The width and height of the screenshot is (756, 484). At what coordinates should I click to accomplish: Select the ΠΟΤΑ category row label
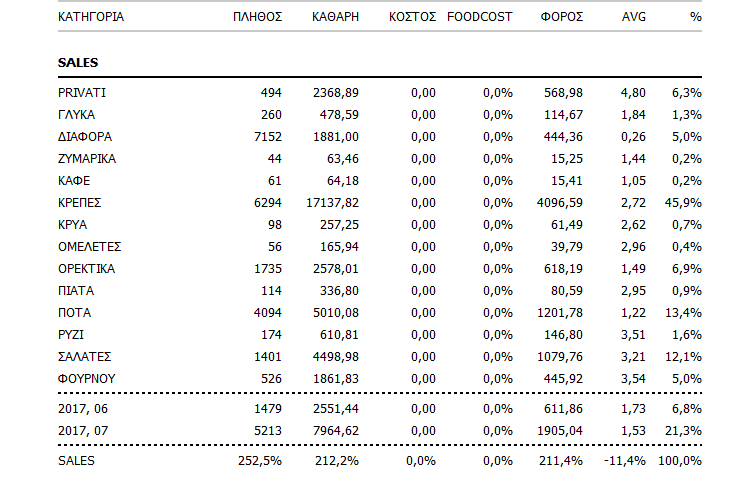tap(75, 313)
